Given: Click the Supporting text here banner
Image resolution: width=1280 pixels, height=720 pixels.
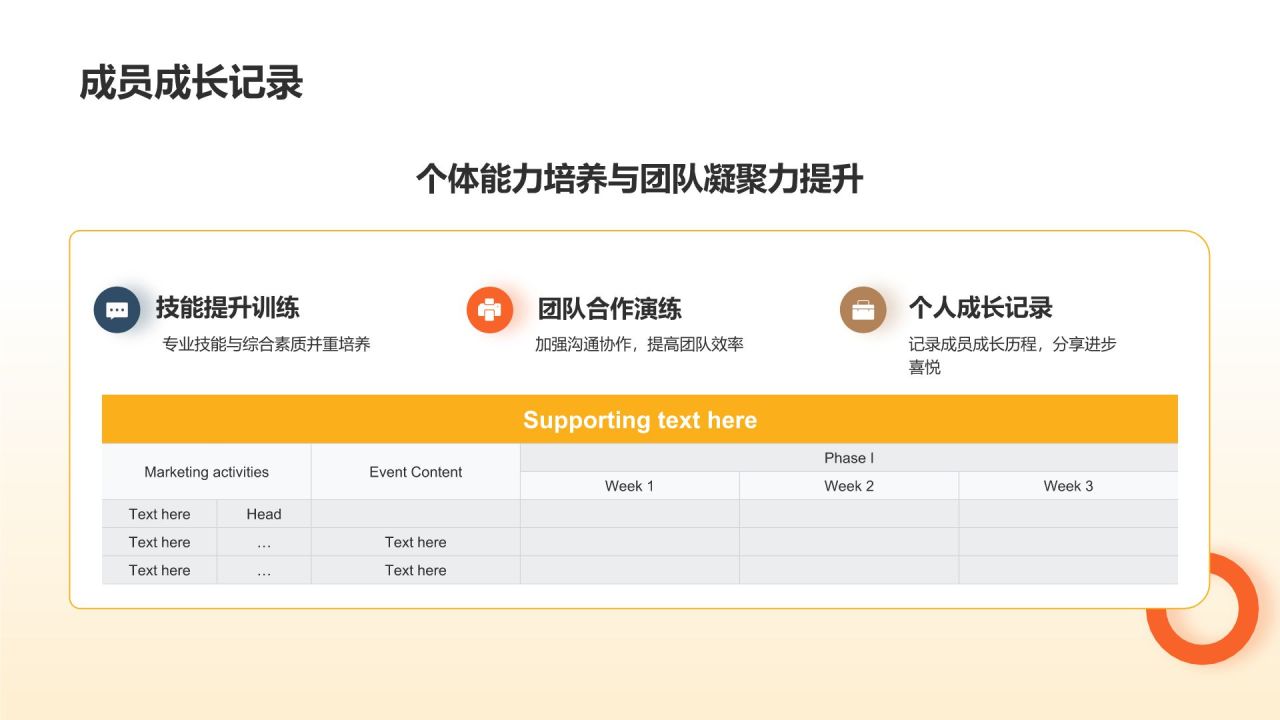Looking at the screenshot, I should coord(640,420).
